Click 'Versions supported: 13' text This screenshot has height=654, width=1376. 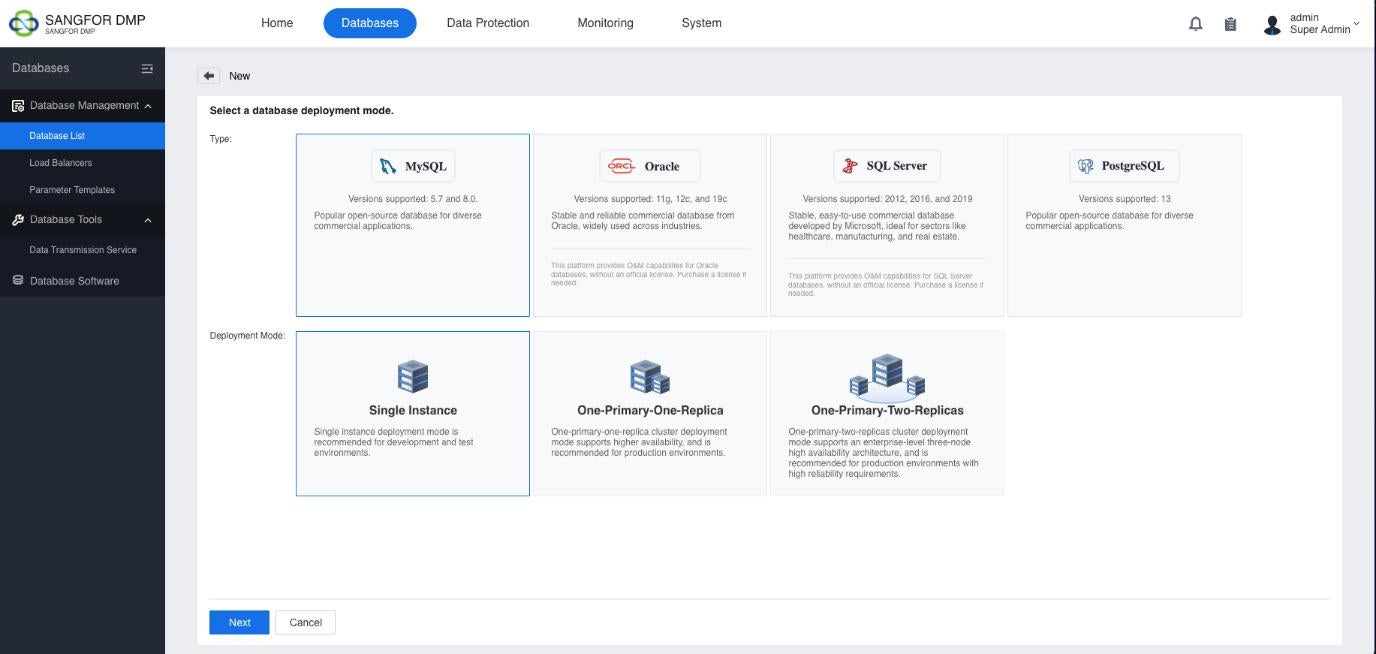[1124, 199]
